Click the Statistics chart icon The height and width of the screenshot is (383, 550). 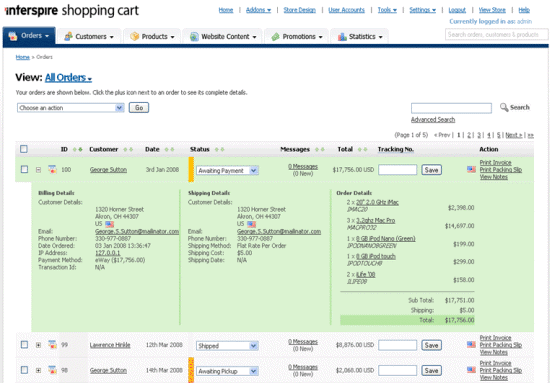click(x=342, y=36)
